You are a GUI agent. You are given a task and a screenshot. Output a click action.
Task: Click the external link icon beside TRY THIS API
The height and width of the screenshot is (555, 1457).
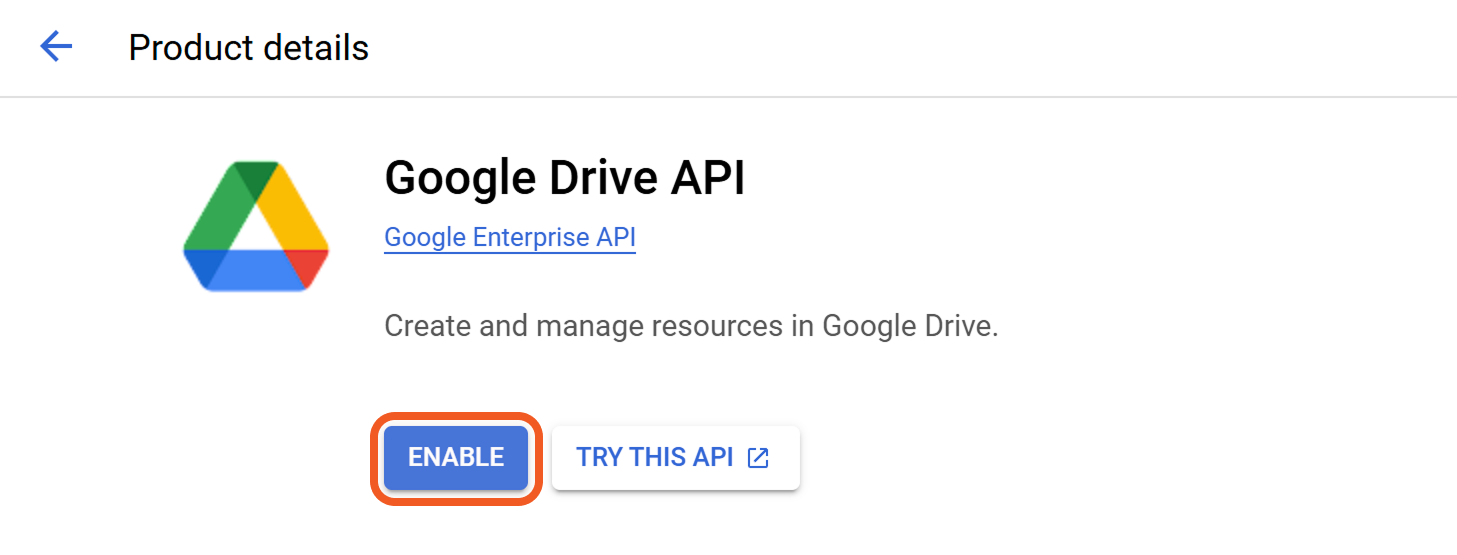[x=759, y=458]
